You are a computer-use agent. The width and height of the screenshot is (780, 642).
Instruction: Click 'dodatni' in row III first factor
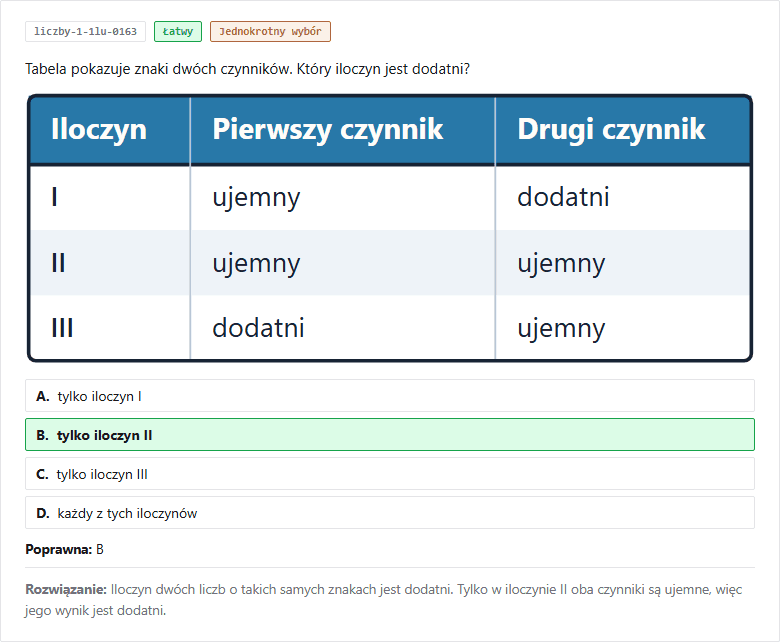point(258,328)
